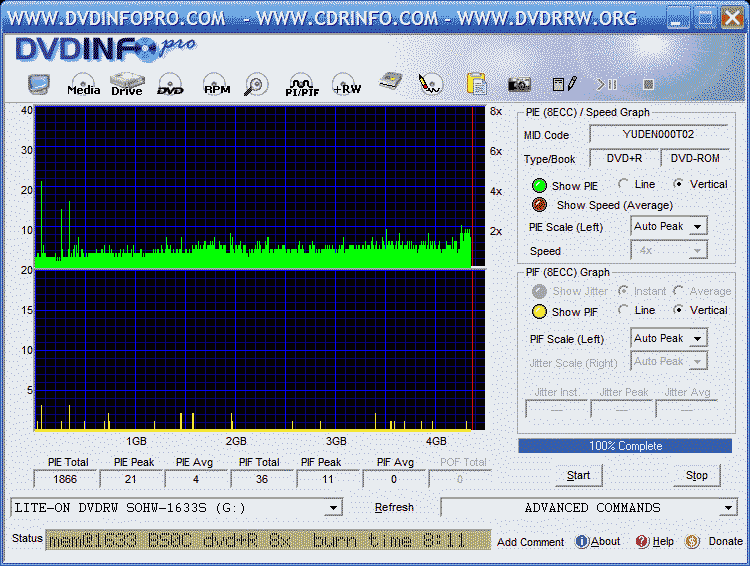Click the MID Code field YUDEN000T02

pos(659,134)
